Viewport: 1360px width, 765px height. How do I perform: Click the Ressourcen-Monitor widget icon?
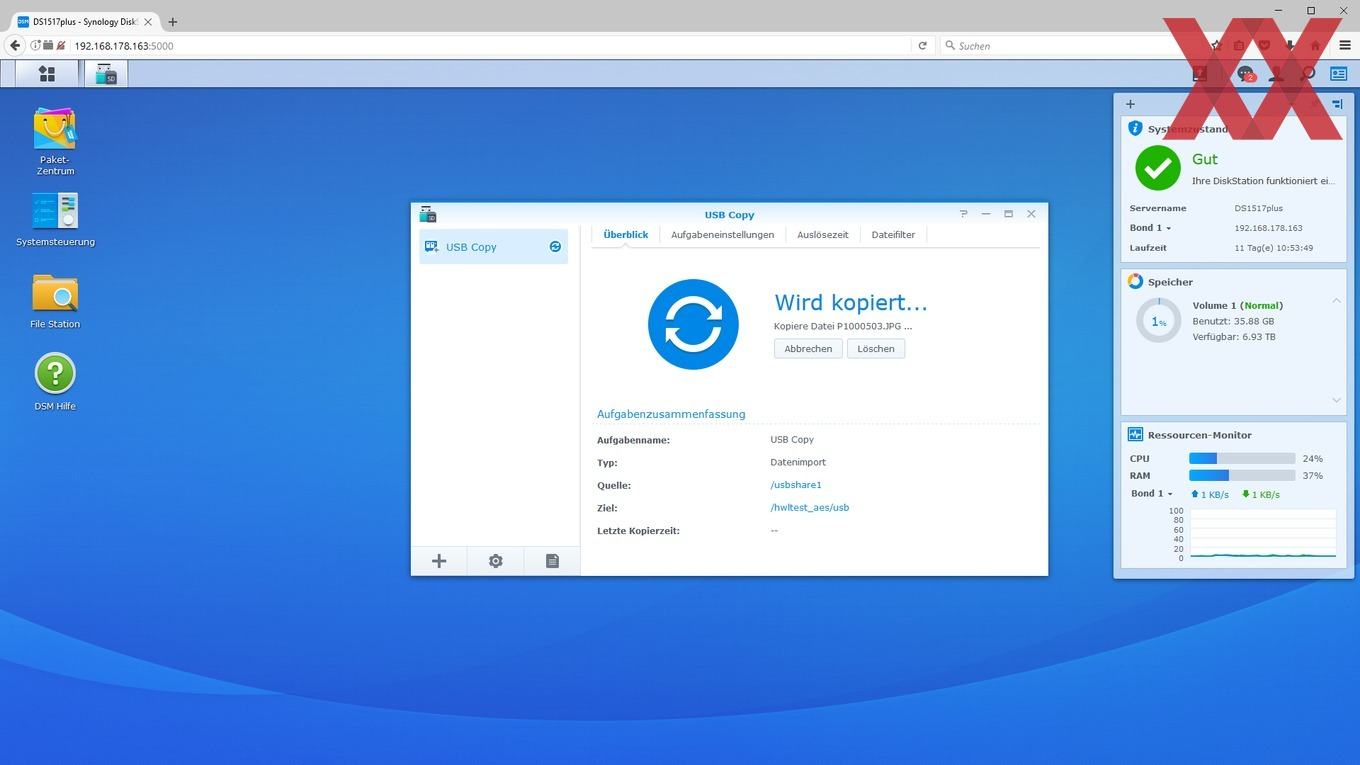(1135, 434)
